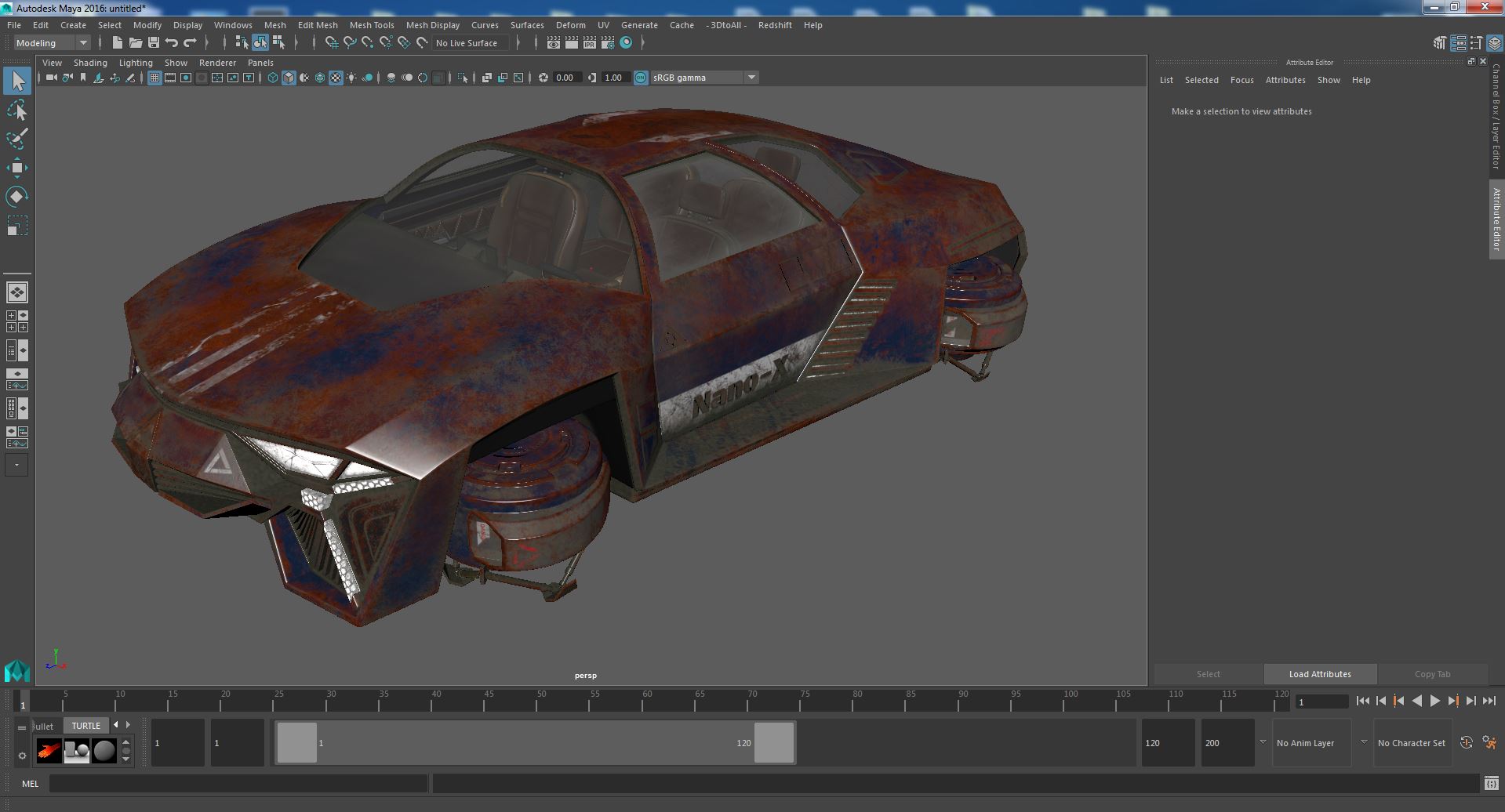Show Tool Settings panel icon
1505x812 pixels.
[1476, 43]
